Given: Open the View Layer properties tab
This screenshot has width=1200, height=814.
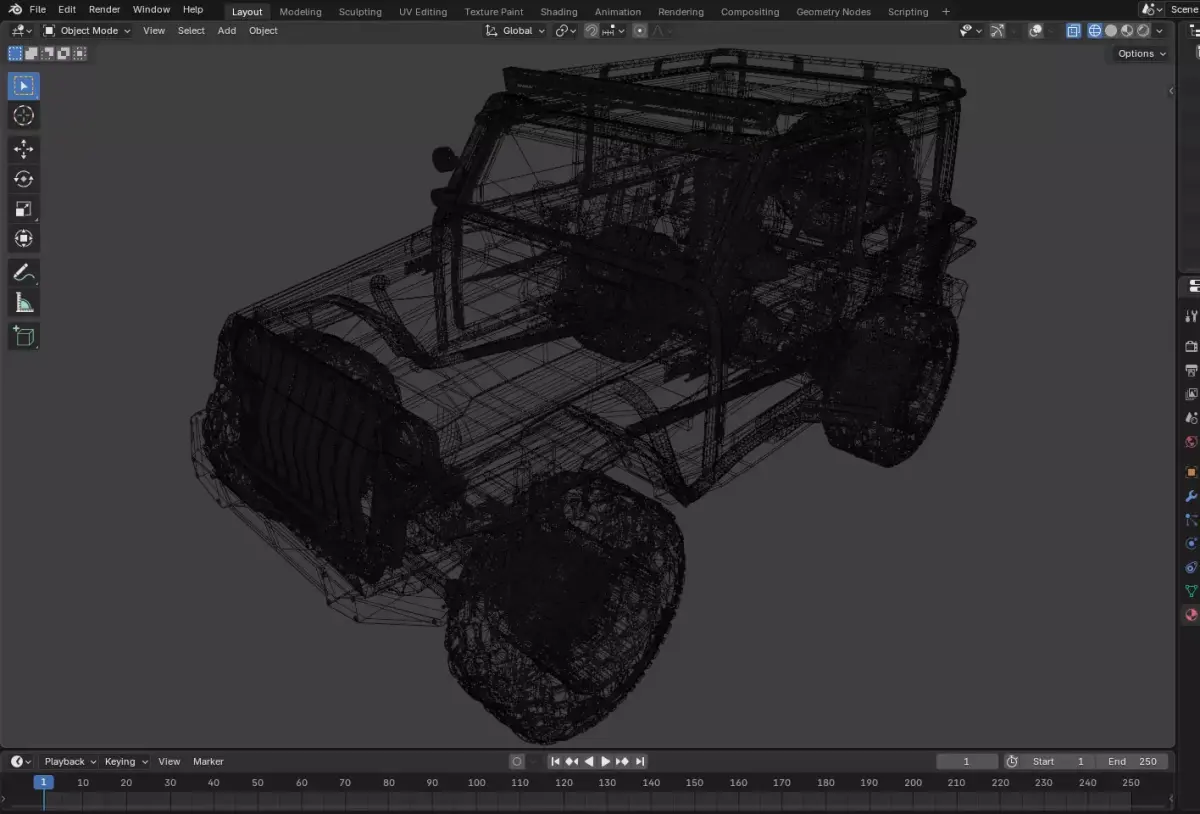Looking at the screenshot, I should coord(1190,394).
